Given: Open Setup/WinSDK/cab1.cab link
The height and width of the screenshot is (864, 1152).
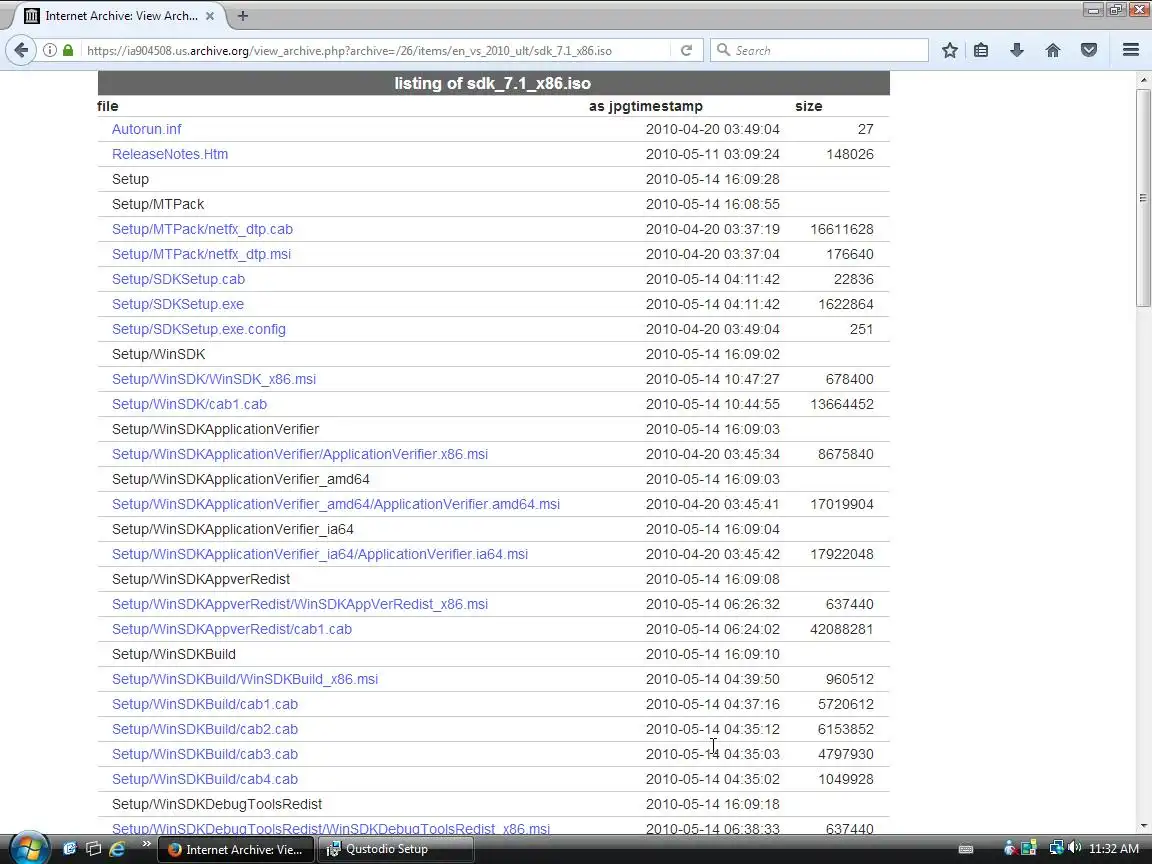Looking at the screenshot, I should click(x=190, y=404).
